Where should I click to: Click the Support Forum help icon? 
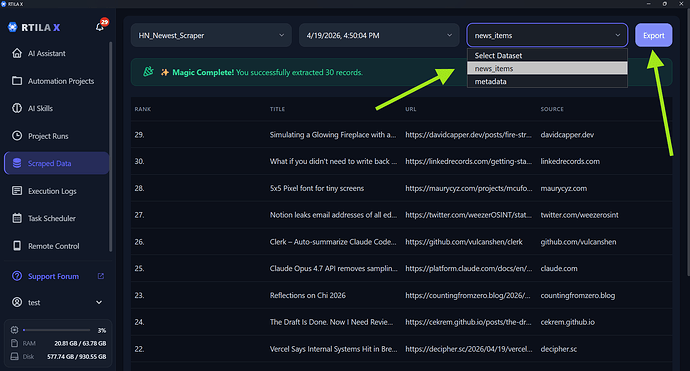[x=17, y=276]
